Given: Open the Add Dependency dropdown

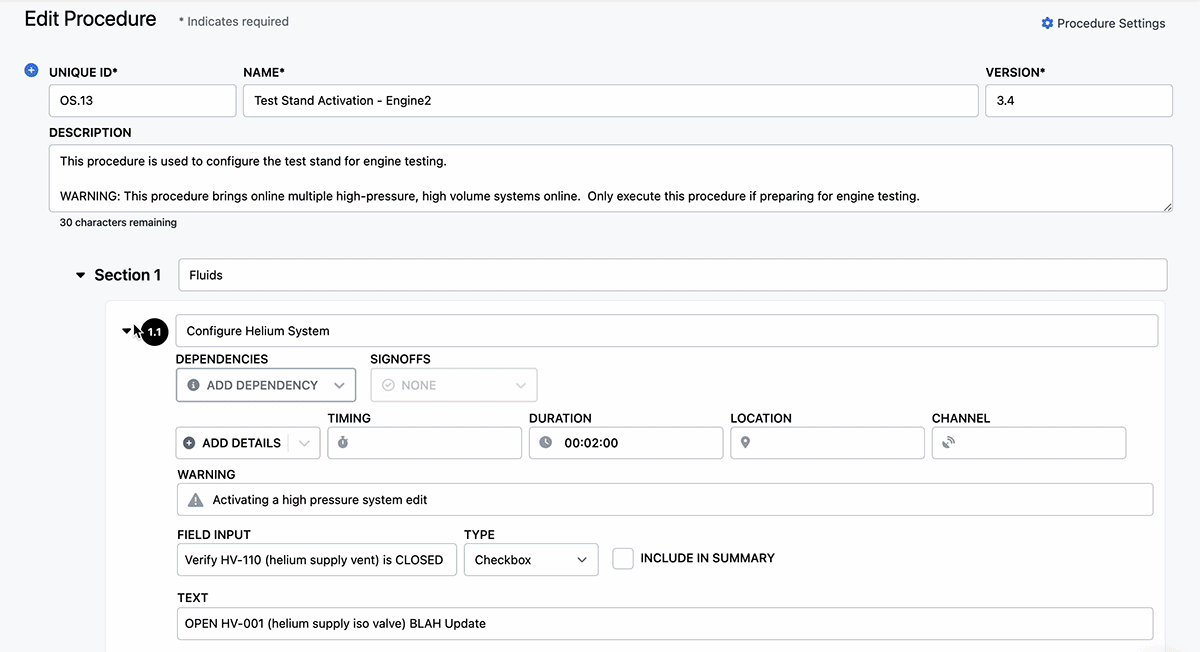Looking at the screenshot, I should [266, 385].
